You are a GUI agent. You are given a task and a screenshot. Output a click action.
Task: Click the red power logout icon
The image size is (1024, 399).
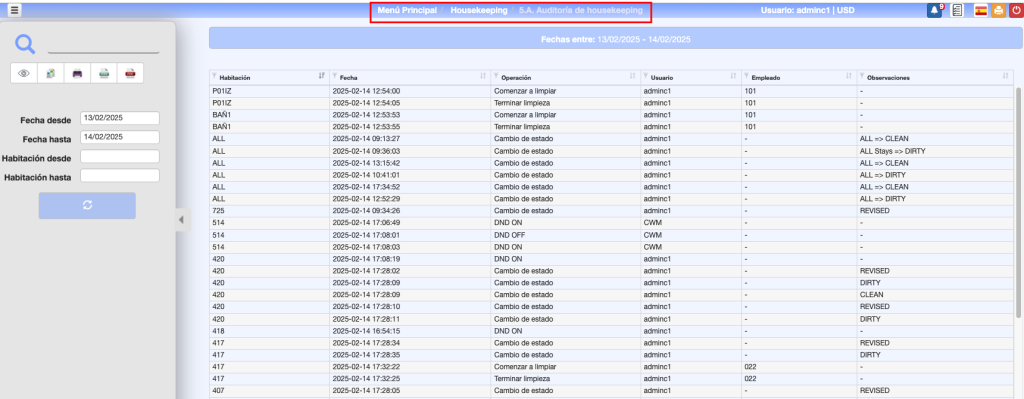tap(1016, 10)
